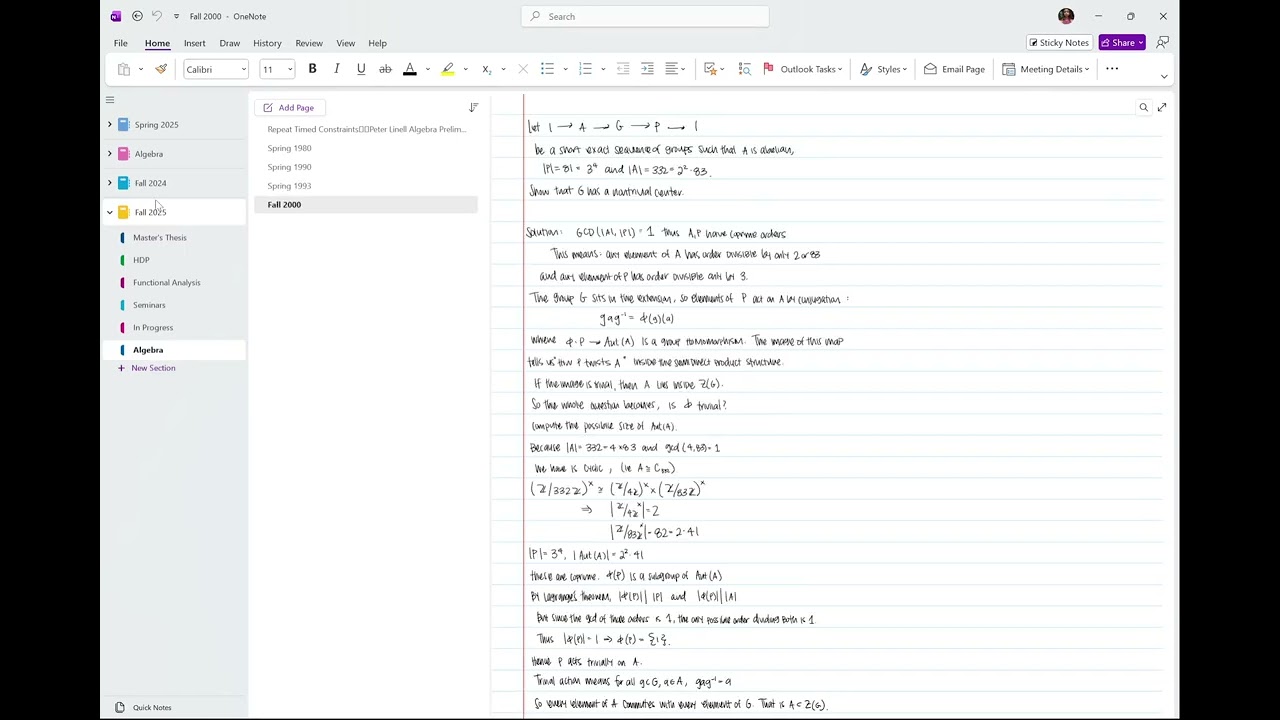Open the user account picture

(x=1066, y=16)
